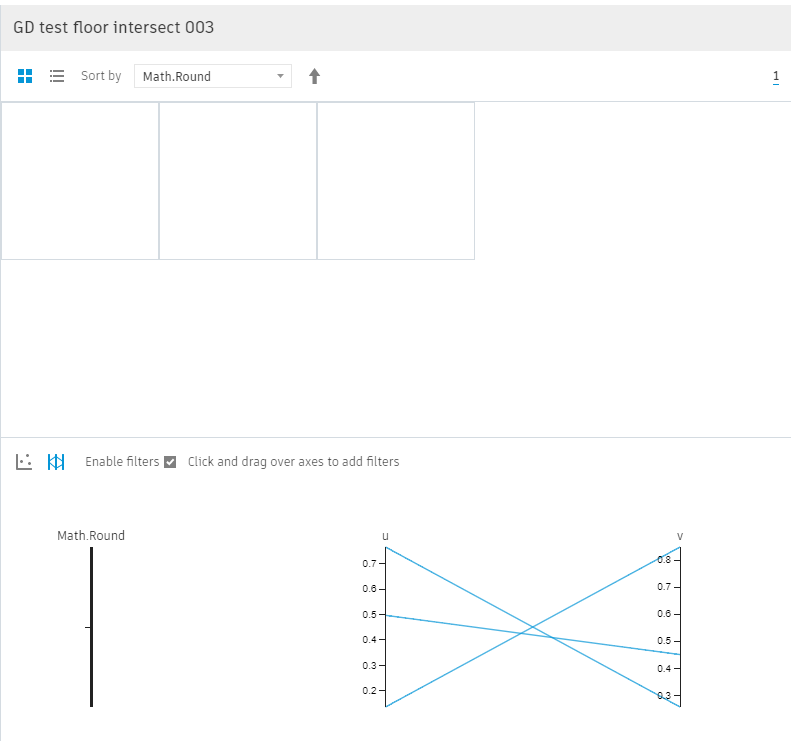
Task: Toggle sort direction arrow
Action: (x=314, y=76)
